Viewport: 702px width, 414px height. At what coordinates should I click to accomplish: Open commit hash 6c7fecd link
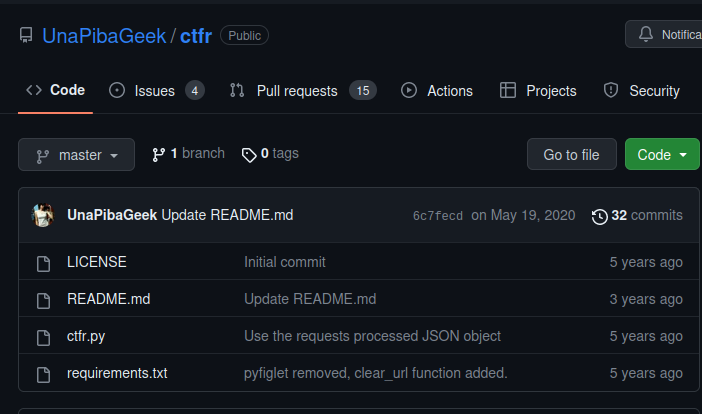click(438, 216)
